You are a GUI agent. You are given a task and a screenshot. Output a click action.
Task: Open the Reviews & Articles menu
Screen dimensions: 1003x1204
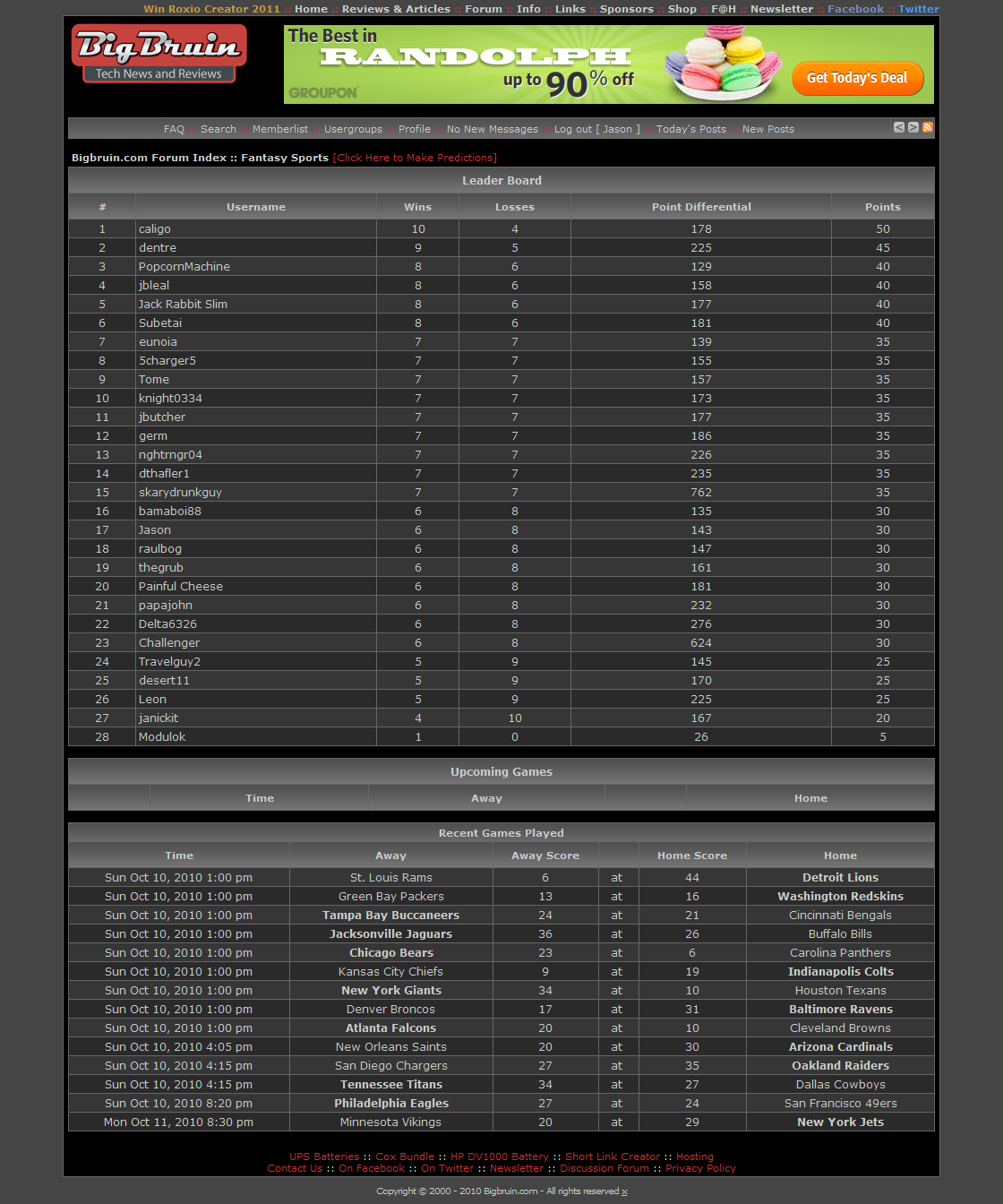click(396, 9)
